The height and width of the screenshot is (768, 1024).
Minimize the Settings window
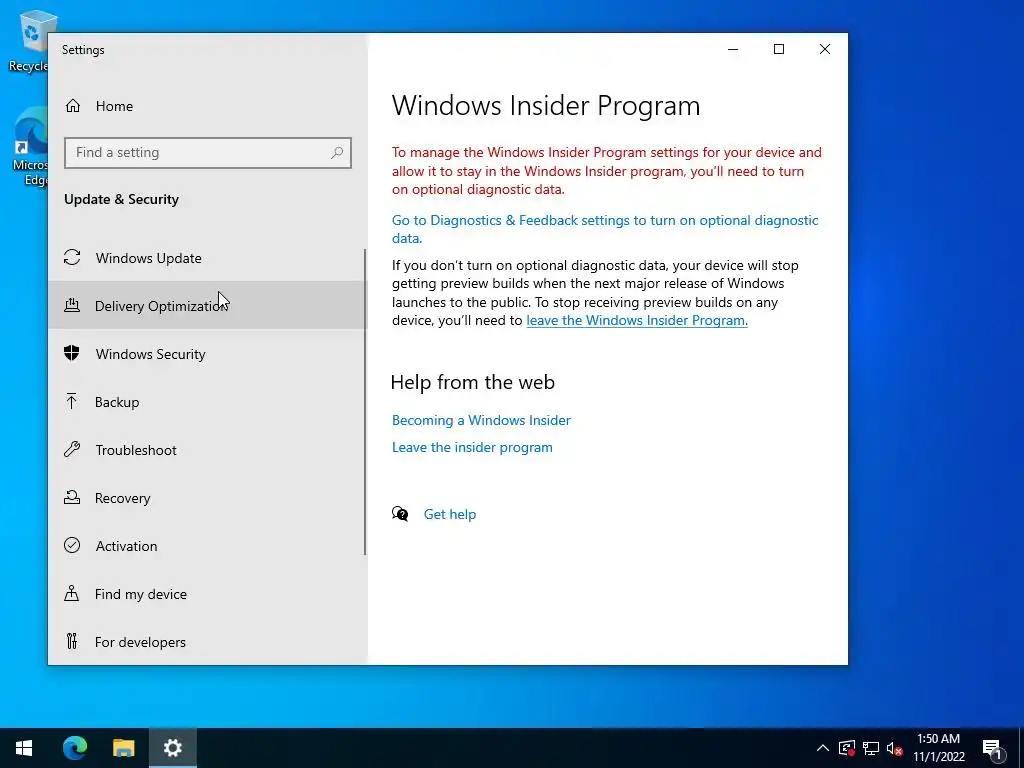click(733, 50)
